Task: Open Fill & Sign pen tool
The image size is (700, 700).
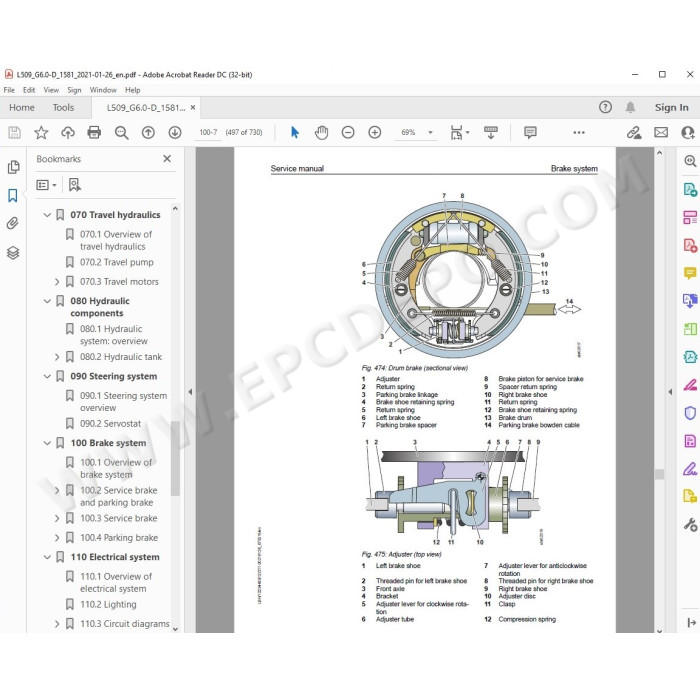Action: [690, 469]
